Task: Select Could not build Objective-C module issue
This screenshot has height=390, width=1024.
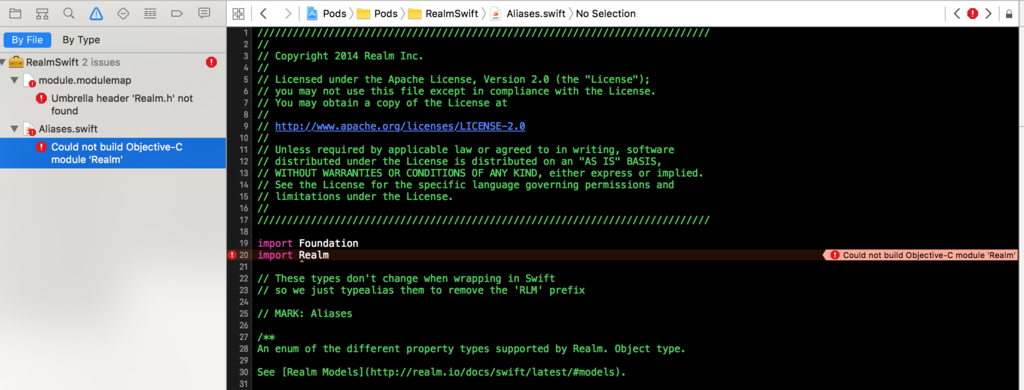Action: tap(113, 153)
